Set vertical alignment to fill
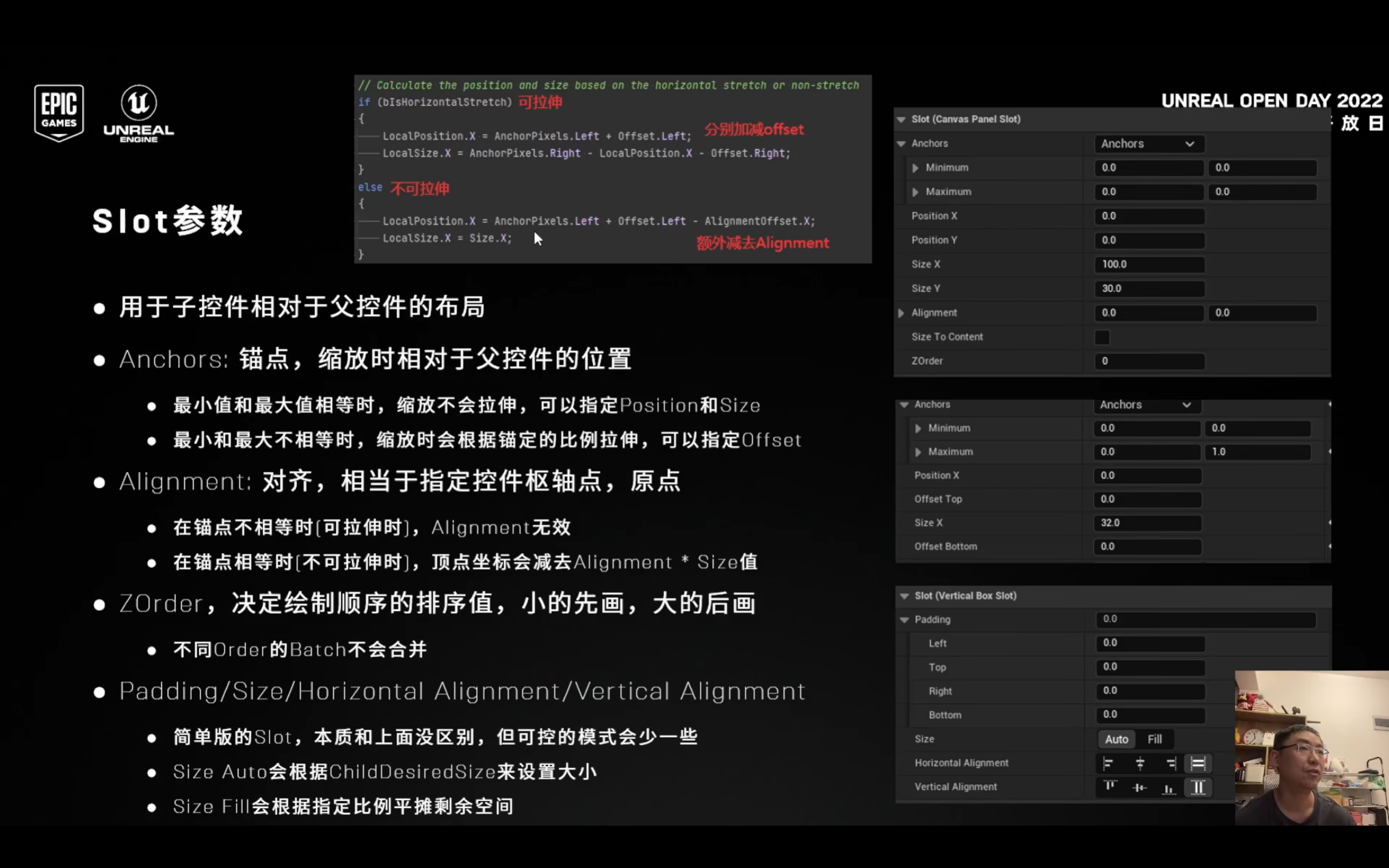The height and width of the screenshot is (868, 1389). coord(1198,787)
